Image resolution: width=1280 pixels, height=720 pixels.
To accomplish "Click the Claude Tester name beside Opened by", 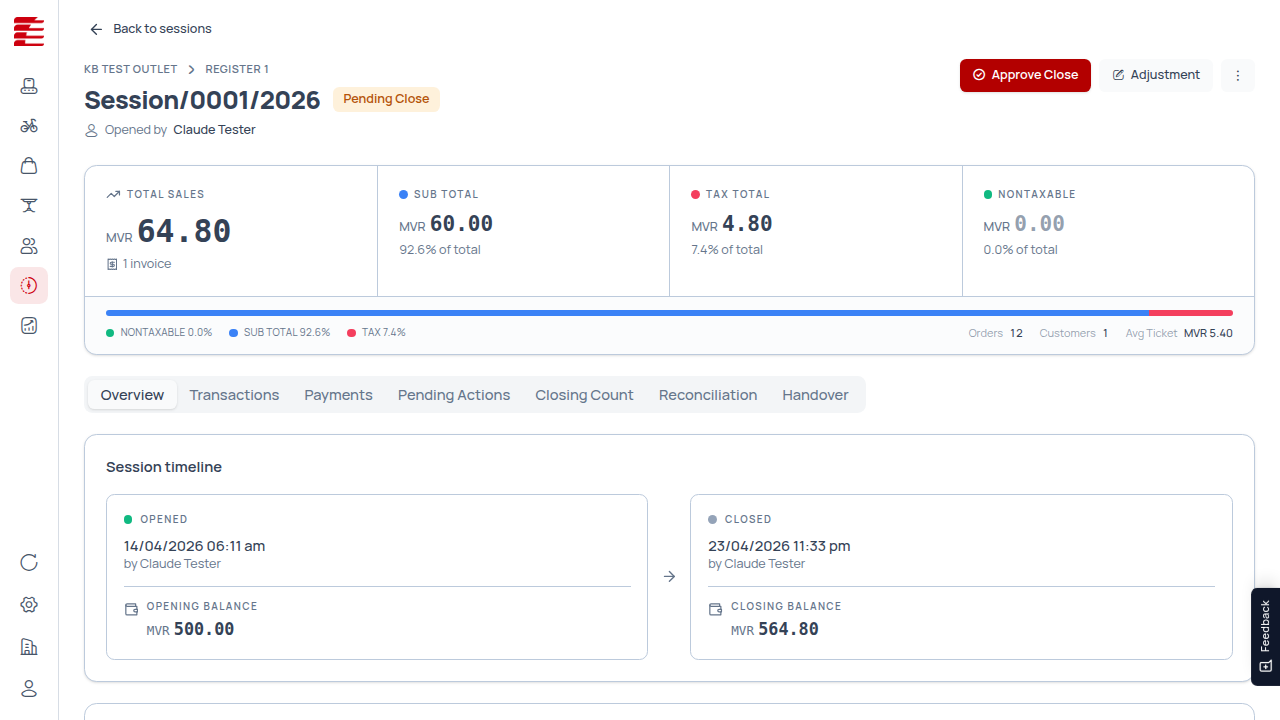I will 214,130.
